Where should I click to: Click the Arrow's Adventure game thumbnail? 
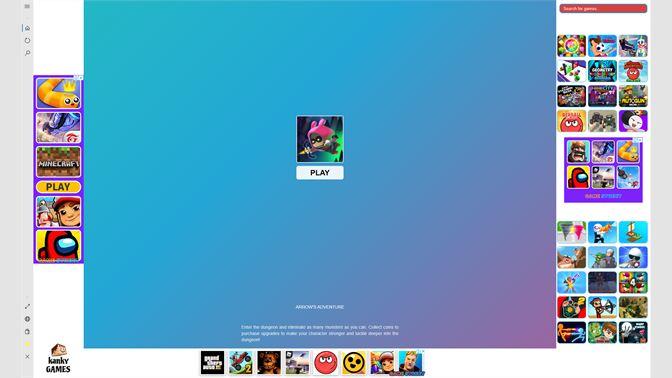pos(320,139)
